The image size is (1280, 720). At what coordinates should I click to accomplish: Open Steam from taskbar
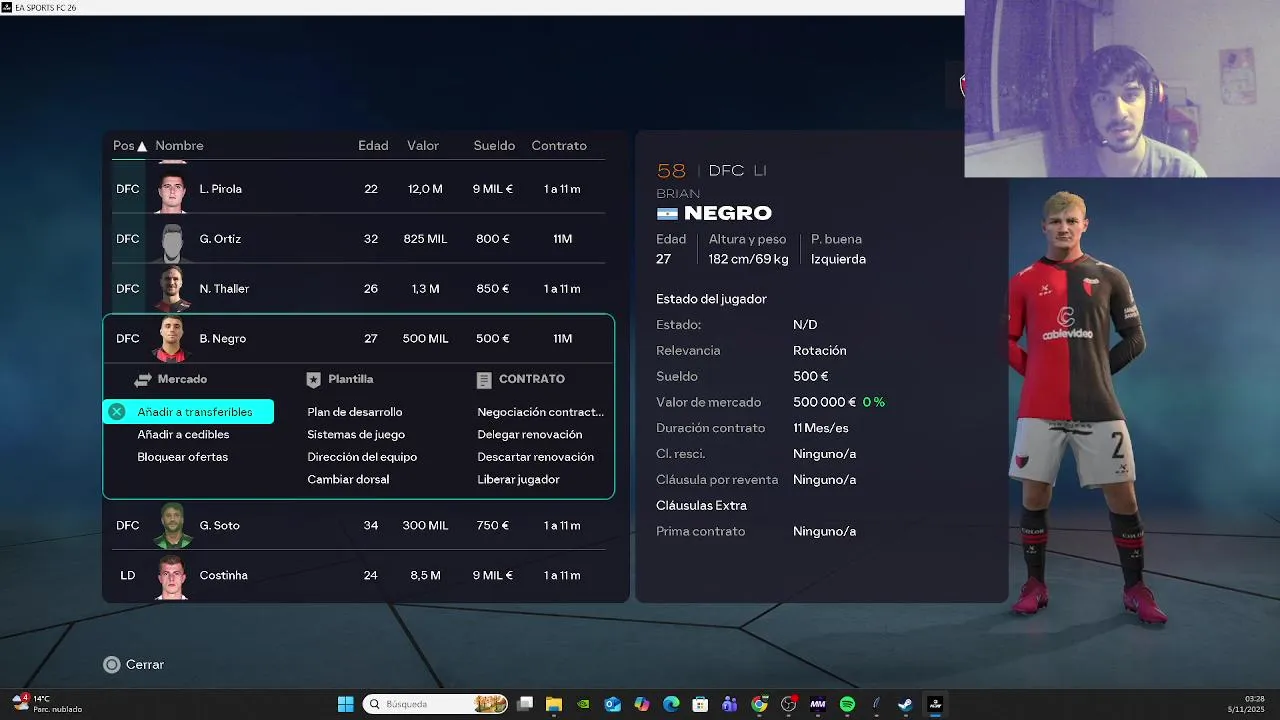[x=905, y=704]
